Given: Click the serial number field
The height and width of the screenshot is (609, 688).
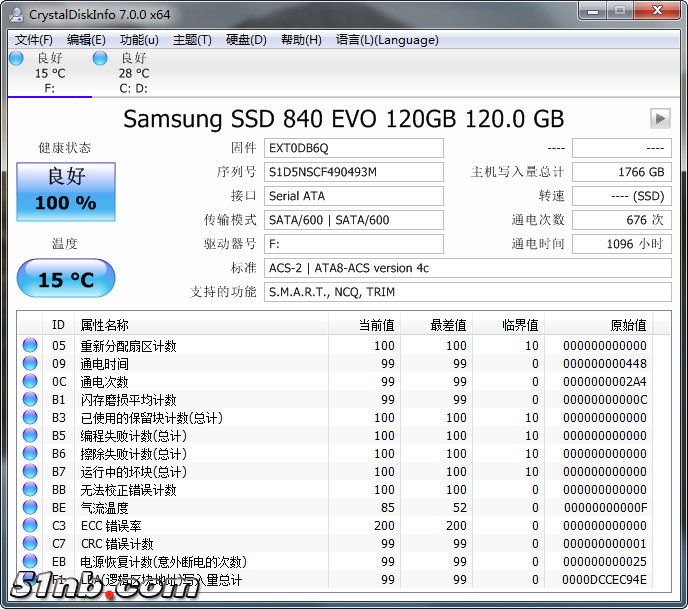Looking at the screenshot, I should point(353,172).
